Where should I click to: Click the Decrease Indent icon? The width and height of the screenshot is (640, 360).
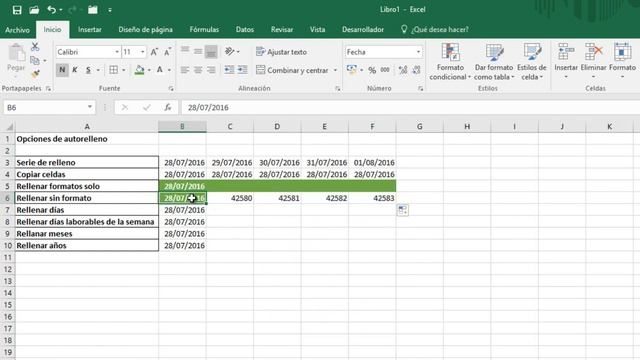[229, 70]
